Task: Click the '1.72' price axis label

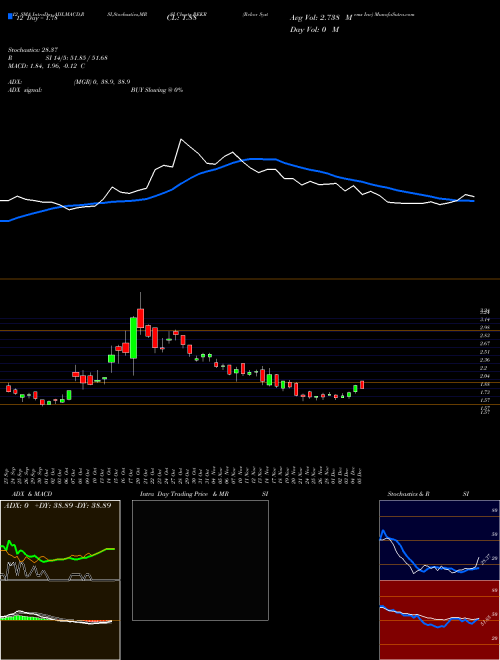Action: click(x=484, y=392)
